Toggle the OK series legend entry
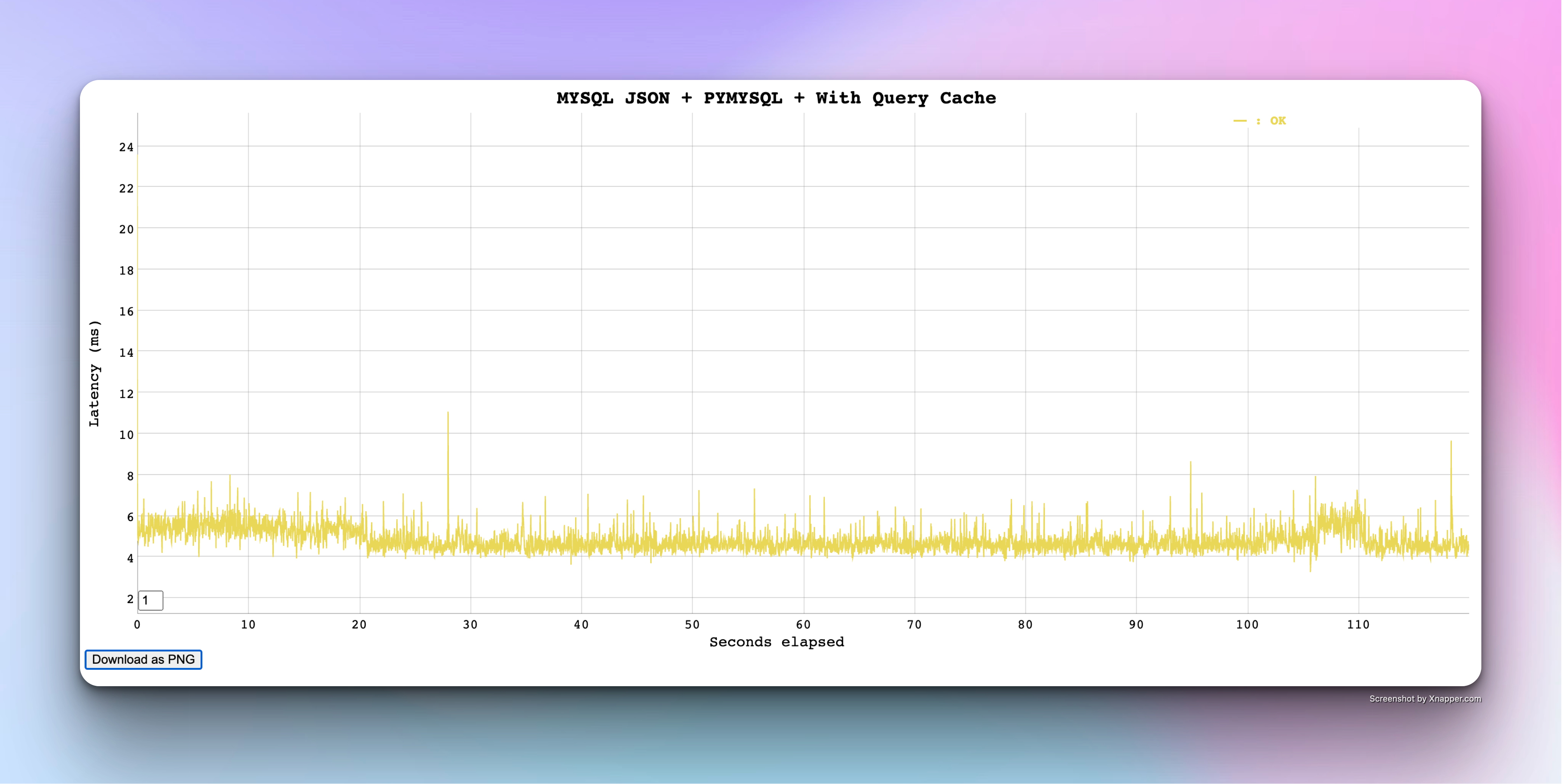1562x784 pixels. [x=1259, y=121]
